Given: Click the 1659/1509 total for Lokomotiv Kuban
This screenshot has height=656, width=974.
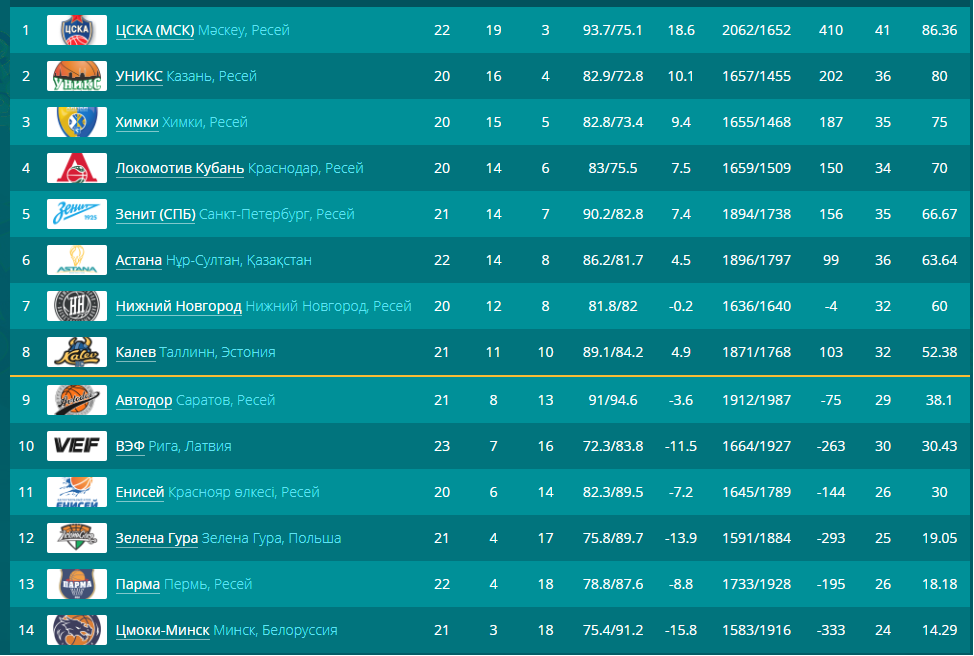Looking at the screenshot, I should point(756,168).
